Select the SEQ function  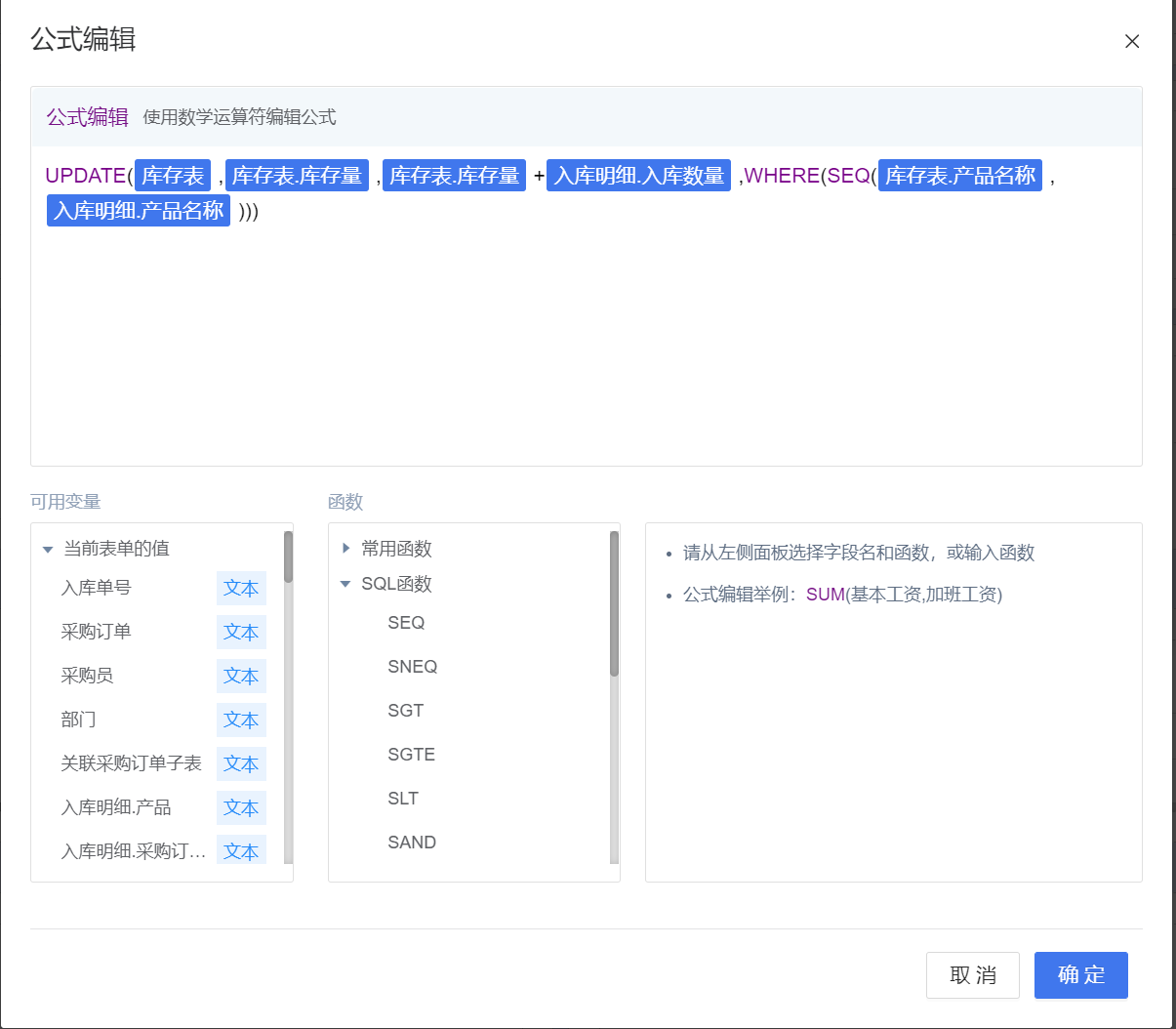point(406,623)
